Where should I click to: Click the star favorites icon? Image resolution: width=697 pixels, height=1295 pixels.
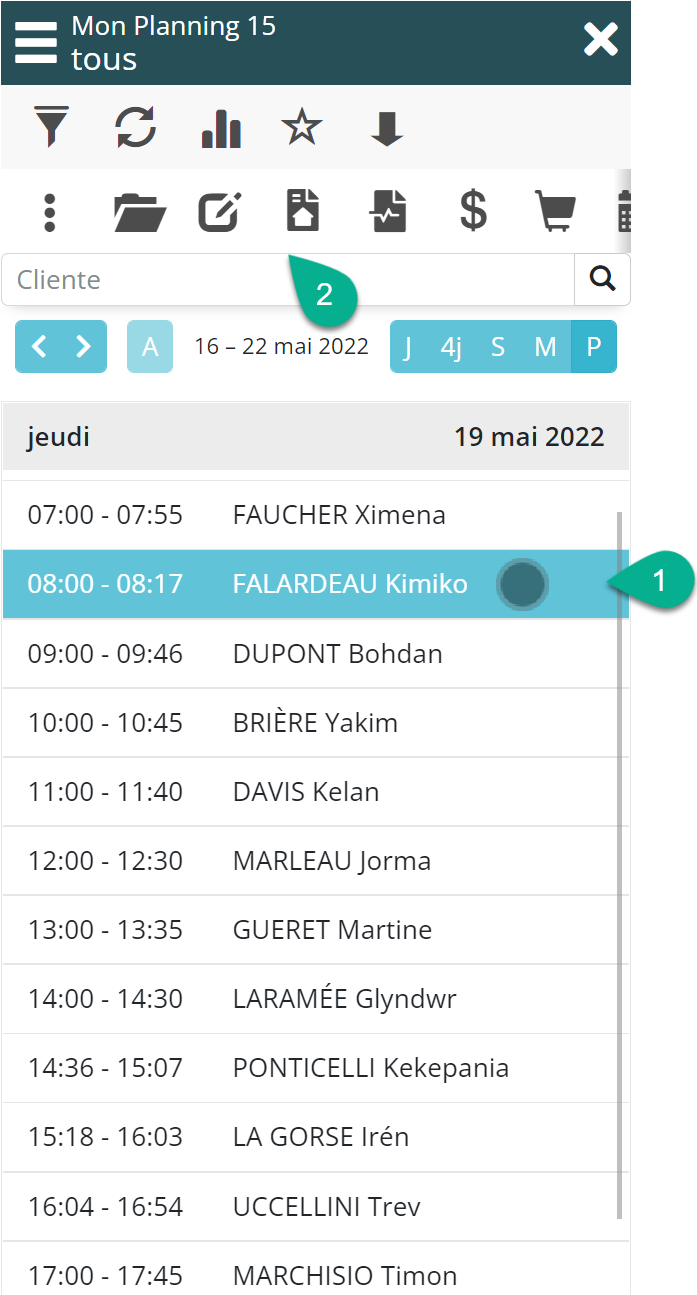[x=302, y=129]
